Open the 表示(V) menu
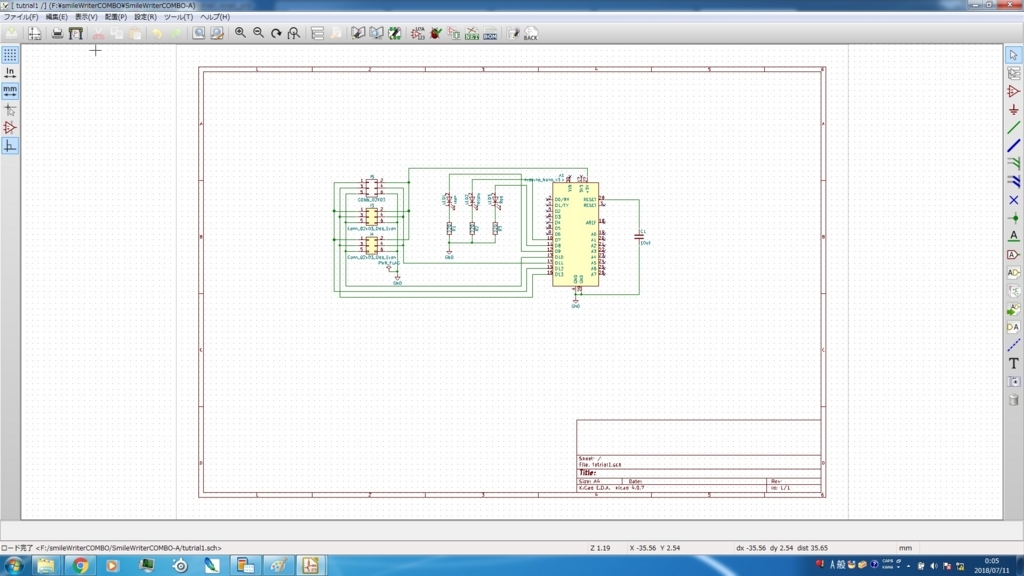Image resolution: width=1024 pixels, height=576 pixels. point(86,17)
